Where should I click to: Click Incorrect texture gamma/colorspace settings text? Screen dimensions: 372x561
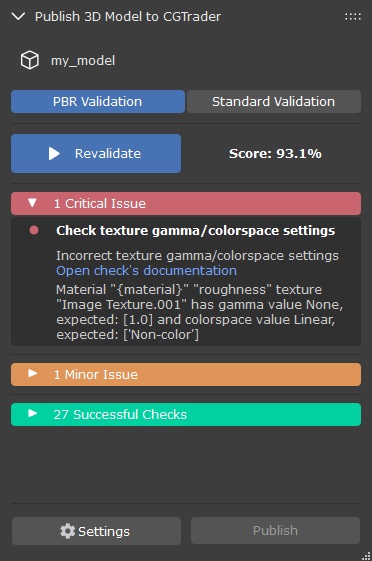click(x=197, y=255)
